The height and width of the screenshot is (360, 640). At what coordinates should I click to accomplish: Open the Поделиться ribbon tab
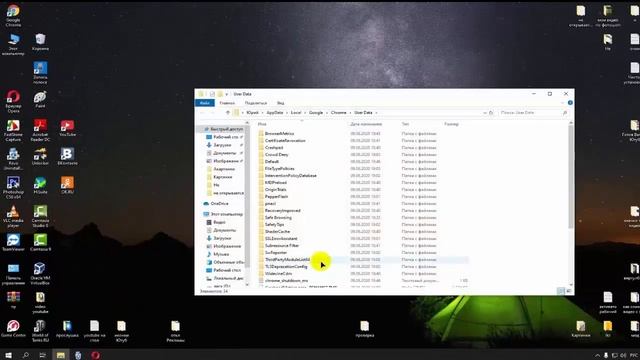coord(256,103)
